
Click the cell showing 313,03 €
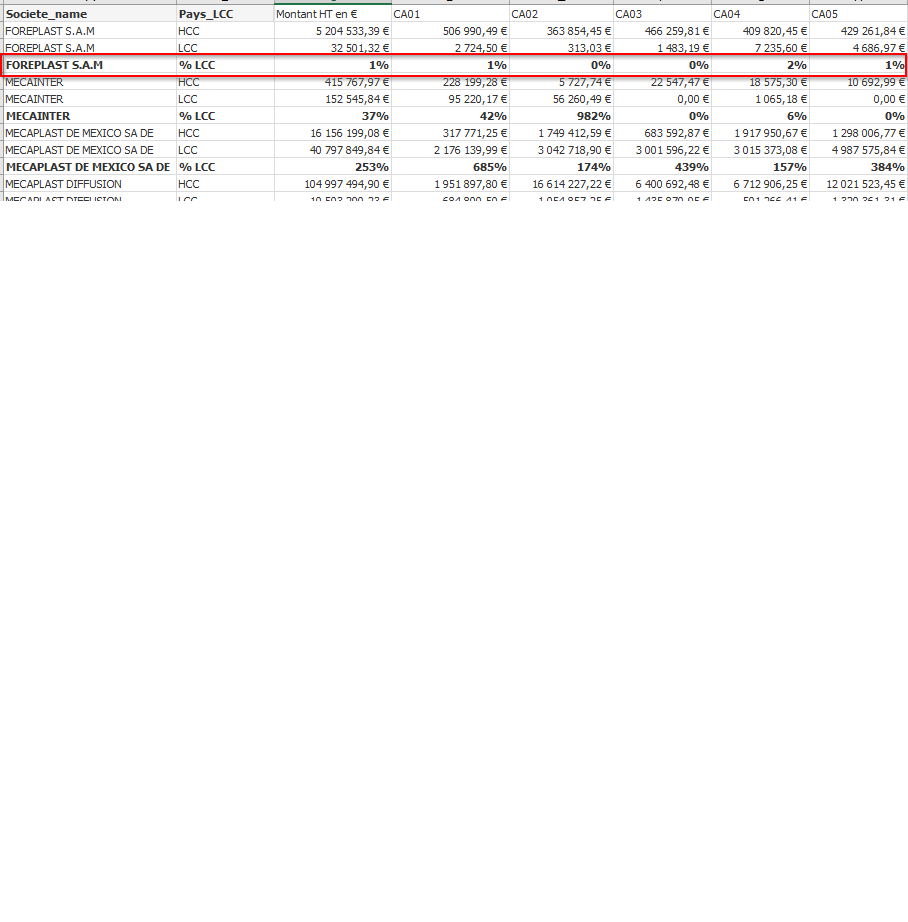coord(562,48)
